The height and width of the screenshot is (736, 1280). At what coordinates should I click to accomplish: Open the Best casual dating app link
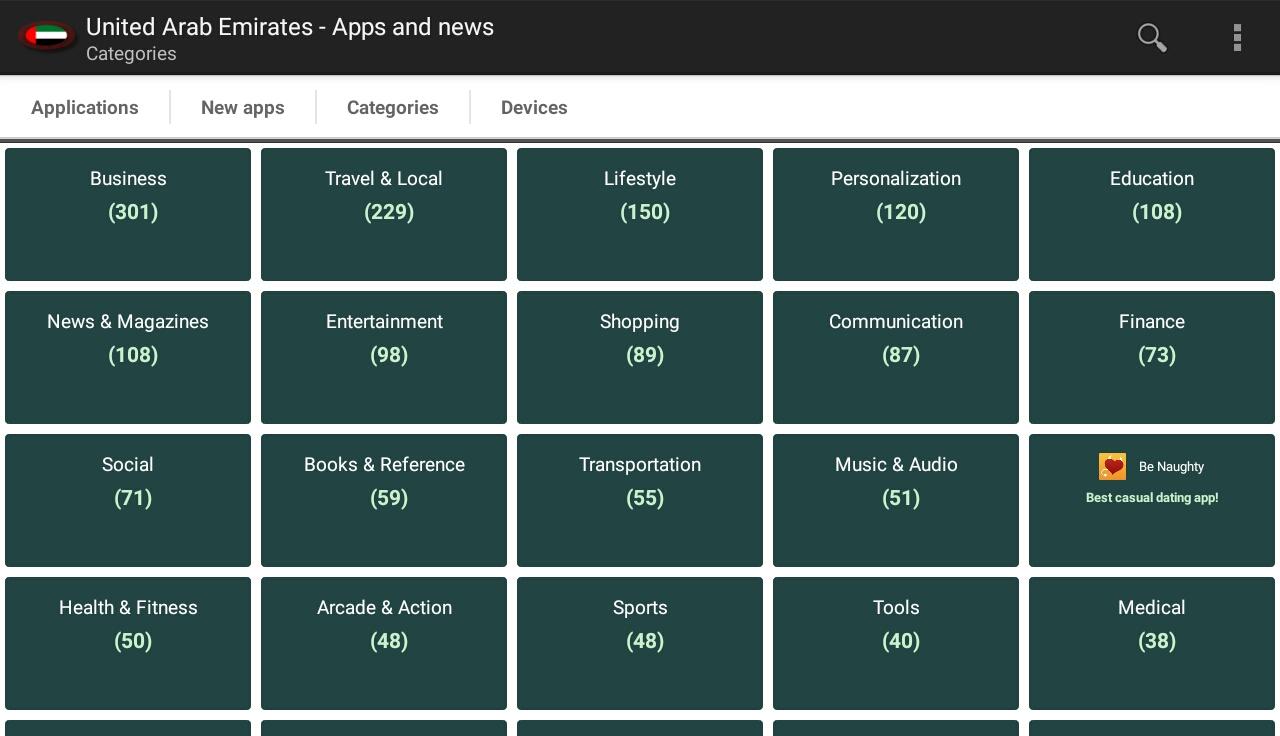pyautogui.click(x=1152, y=498)
